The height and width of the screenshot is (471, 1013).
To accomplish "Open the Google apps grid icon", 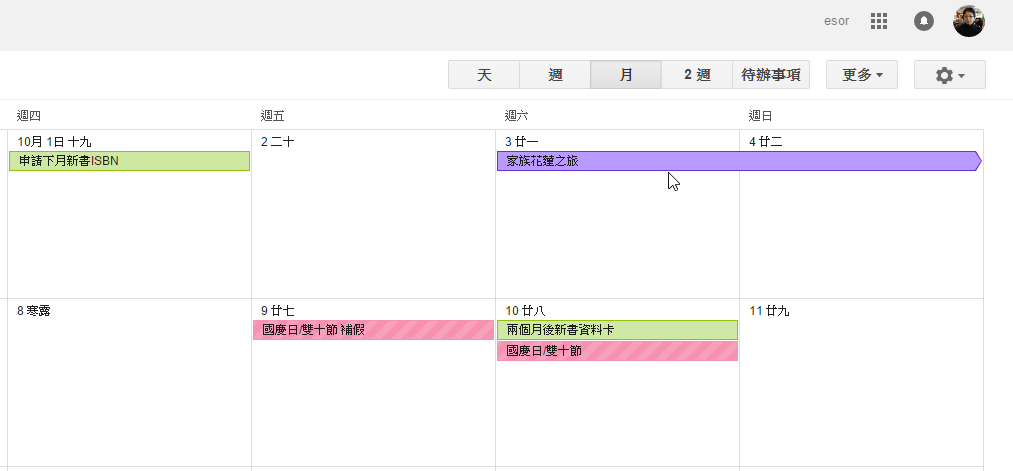I will pos(880,21).
